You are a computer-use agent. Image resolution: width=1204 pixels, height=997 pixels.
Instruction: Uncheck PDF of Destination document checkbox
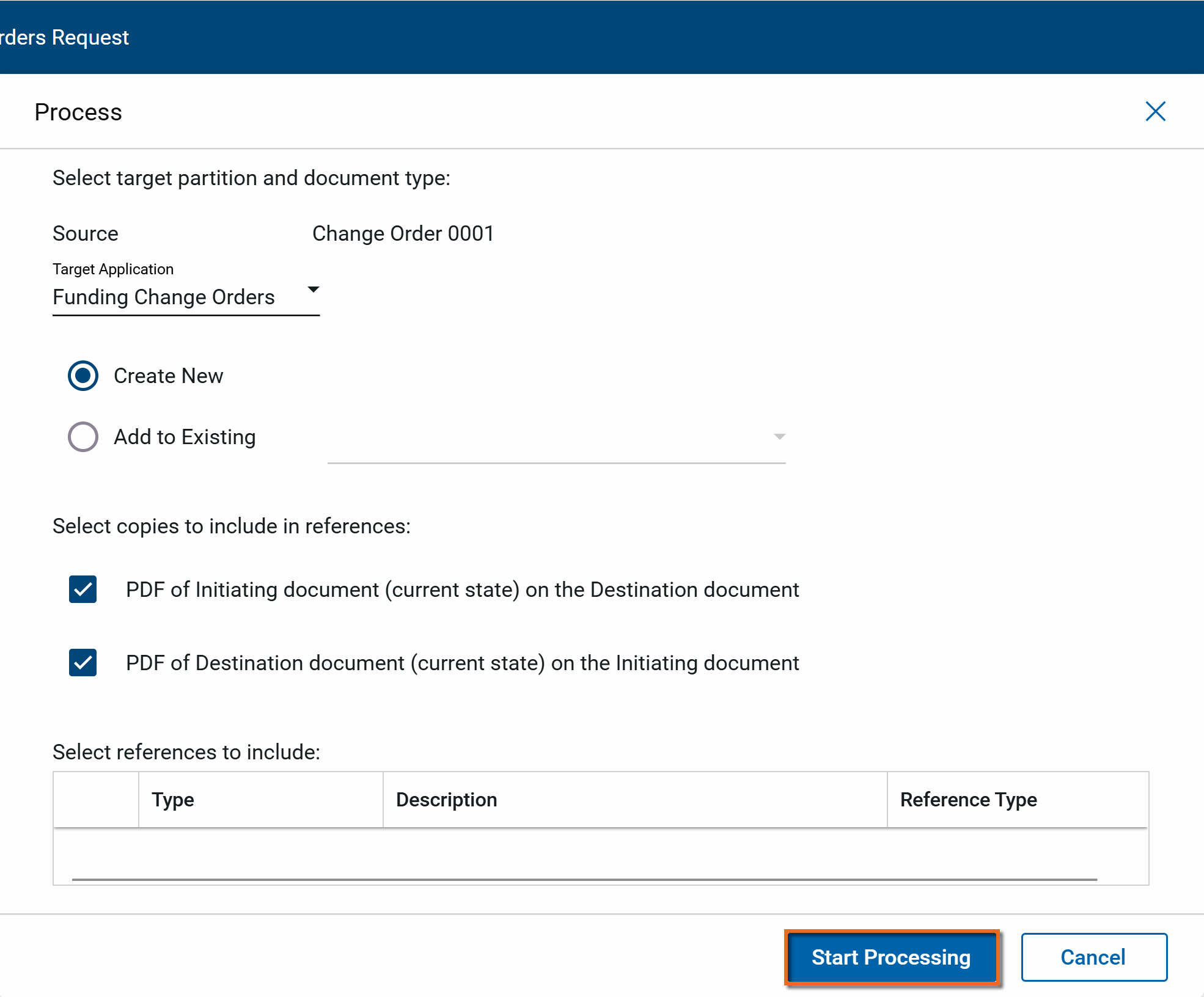[83, 663]
